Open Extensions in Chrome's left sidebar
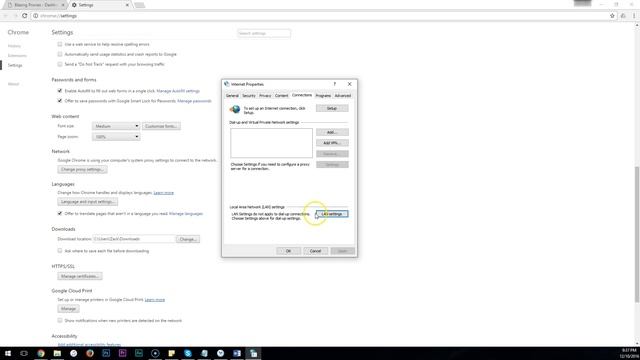 coord(17,56)
